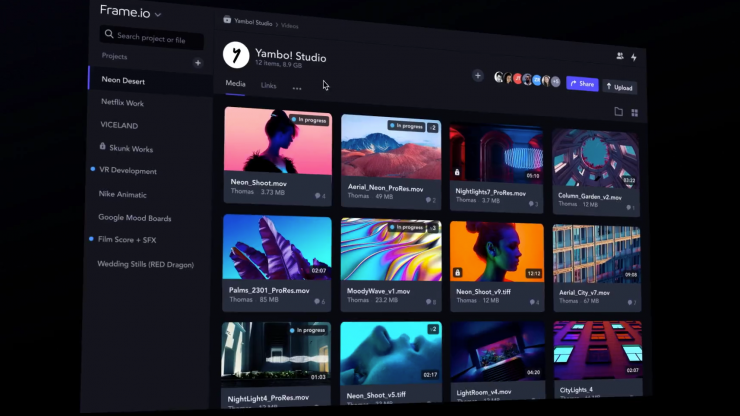
Task: Click the Share button
Action: (581, 84)
